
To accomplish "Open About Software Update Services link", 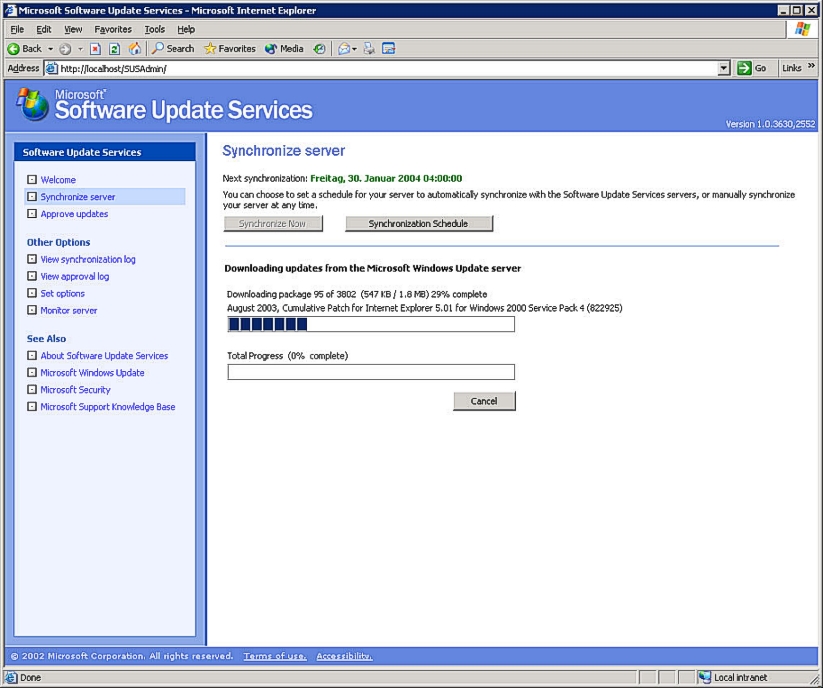I will [104, 355].
